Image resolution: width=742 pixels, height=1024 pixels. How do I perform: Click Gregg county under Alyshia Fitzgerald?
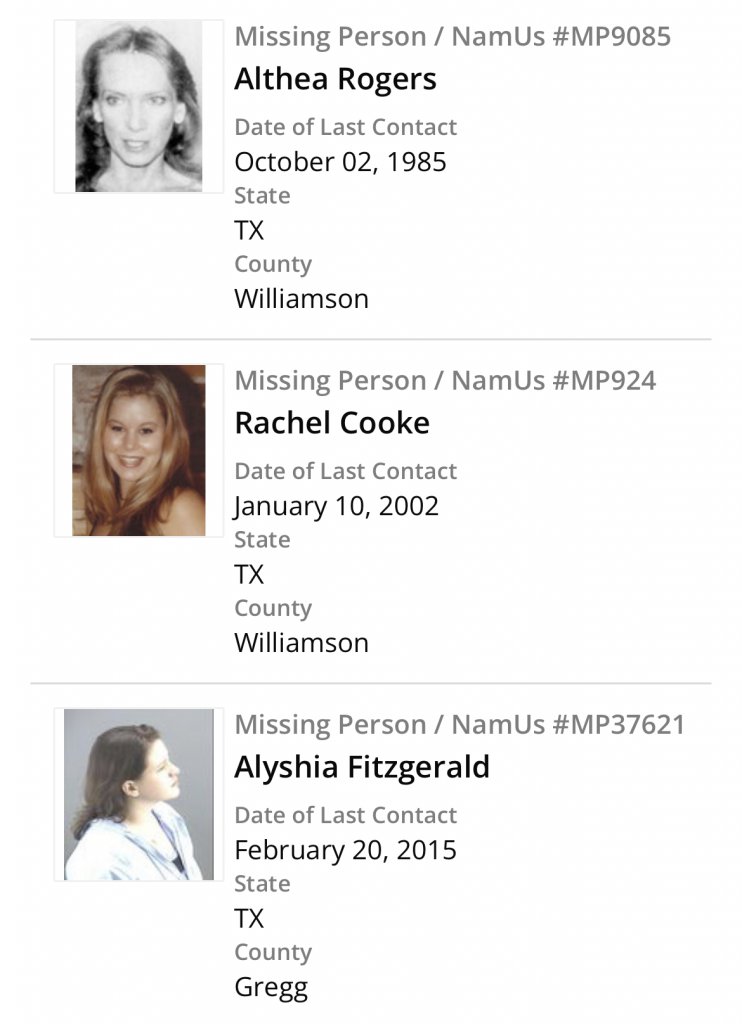270,987
